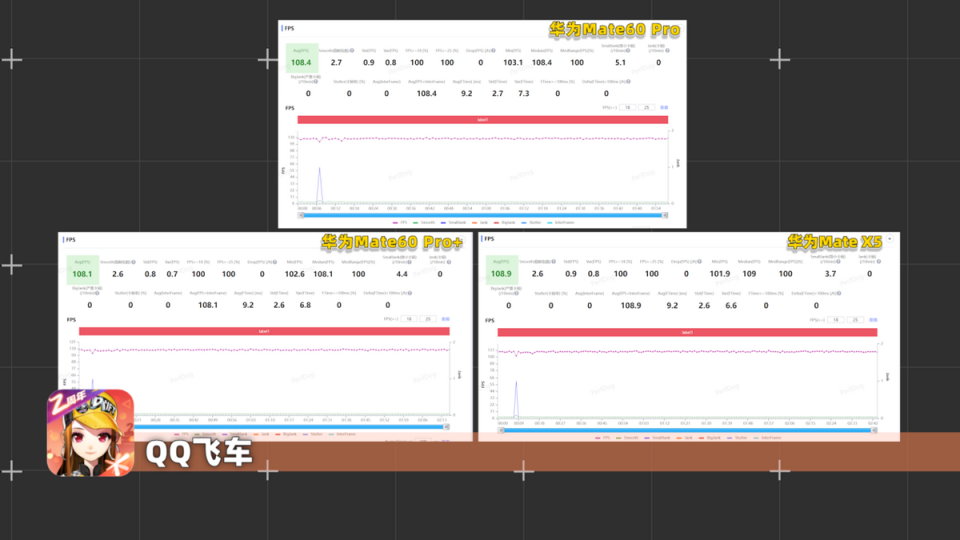Select Avg(FPS) 108.4 card in Mate60 Pro panel

pyautogui.click(x=301, y=58)
